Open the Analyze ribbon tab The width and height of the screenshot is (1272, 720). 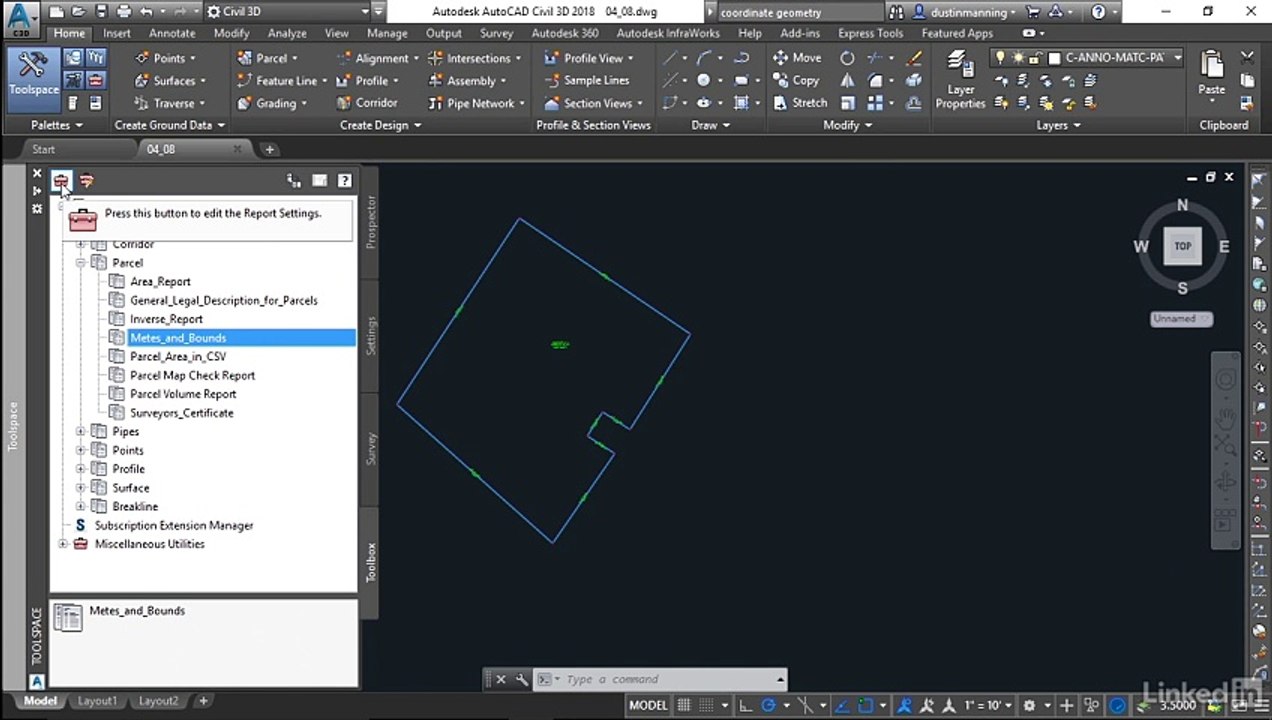pyautogui.click(x=287, y=33)
